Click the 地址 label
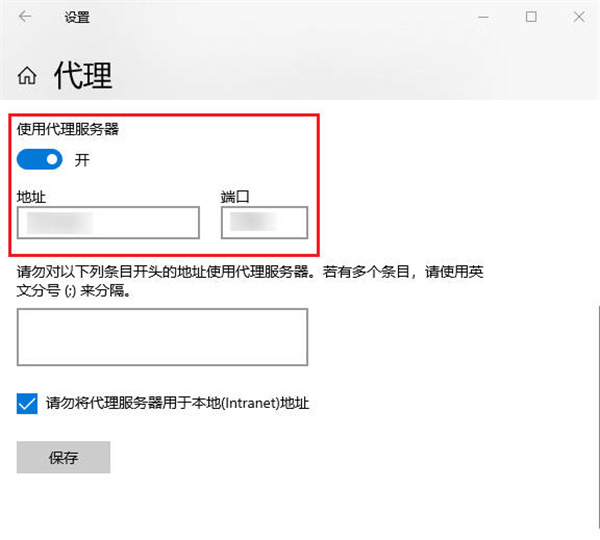 [31, 197]
